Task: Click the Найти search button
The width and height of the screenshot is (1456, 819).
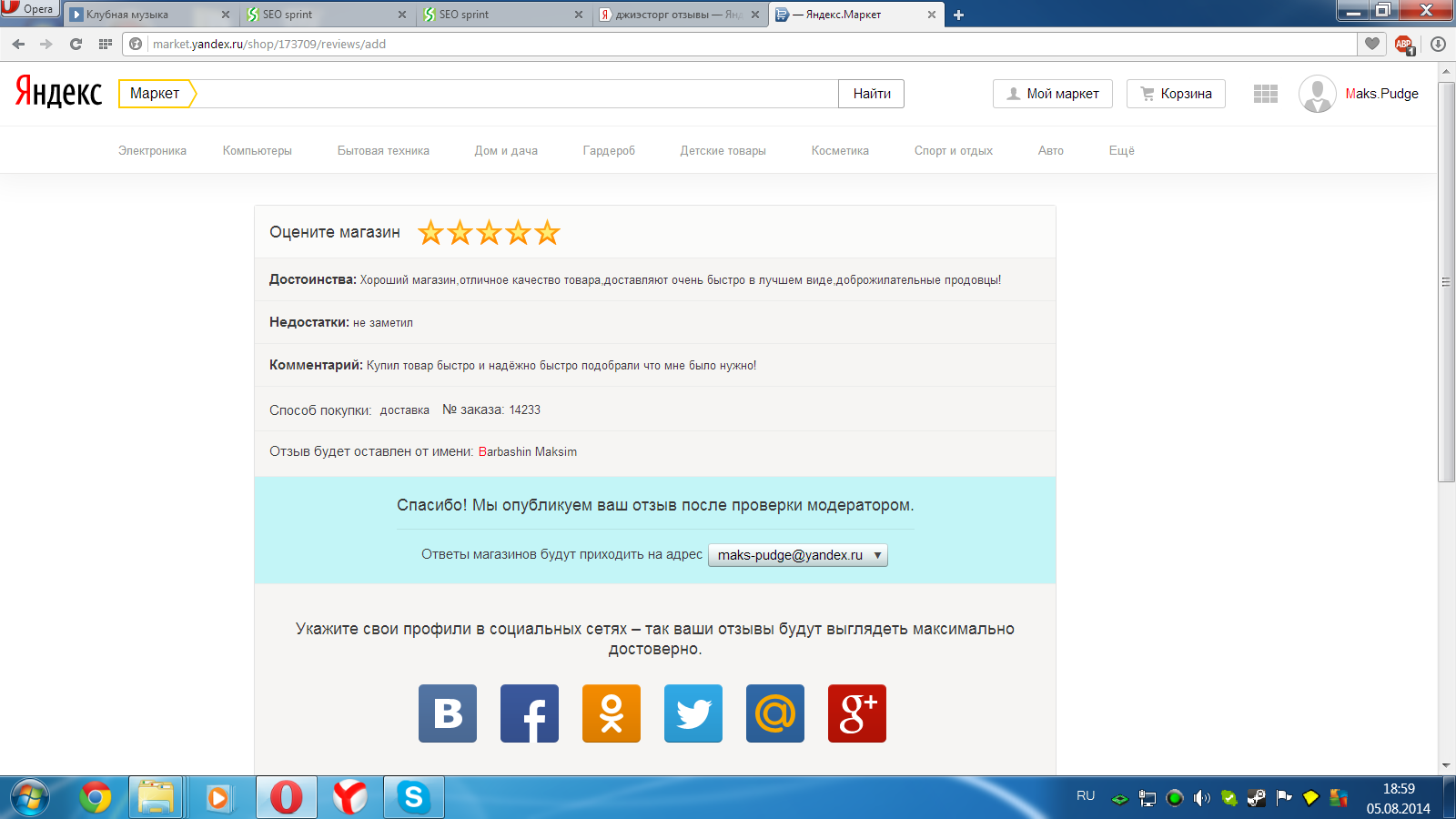Action: pyautogui.click(x=872, y=94)
